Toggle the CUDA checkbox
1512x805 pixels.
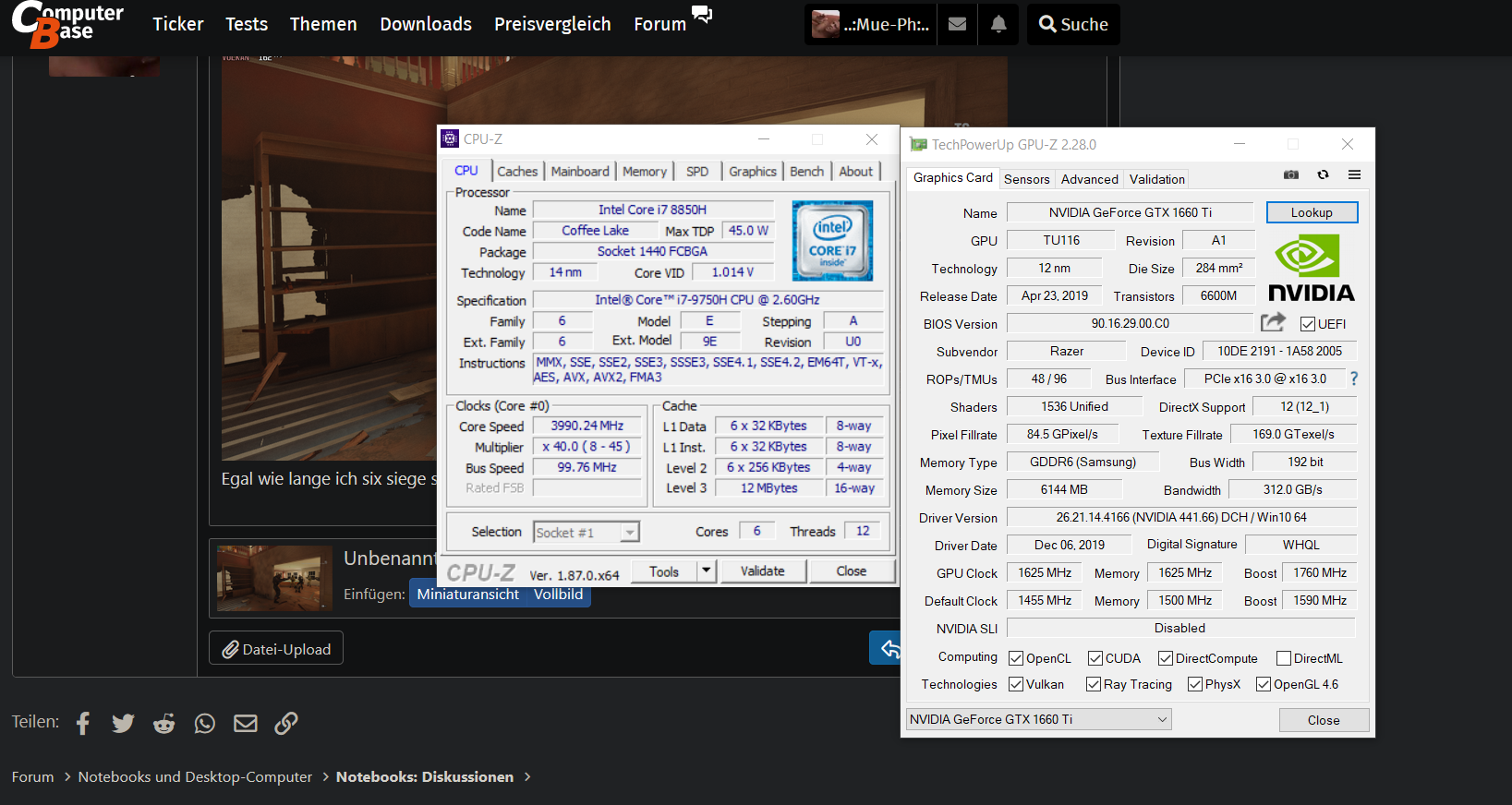(x=1095, y=658)
